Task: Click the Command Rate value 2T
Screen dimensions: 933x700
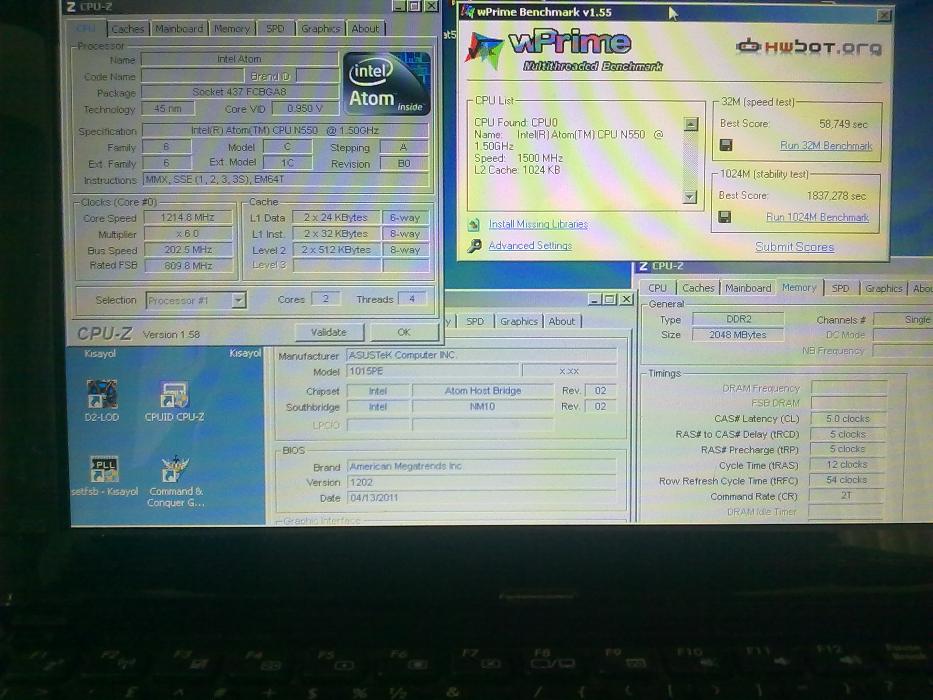Action: (x=848, y=495)
